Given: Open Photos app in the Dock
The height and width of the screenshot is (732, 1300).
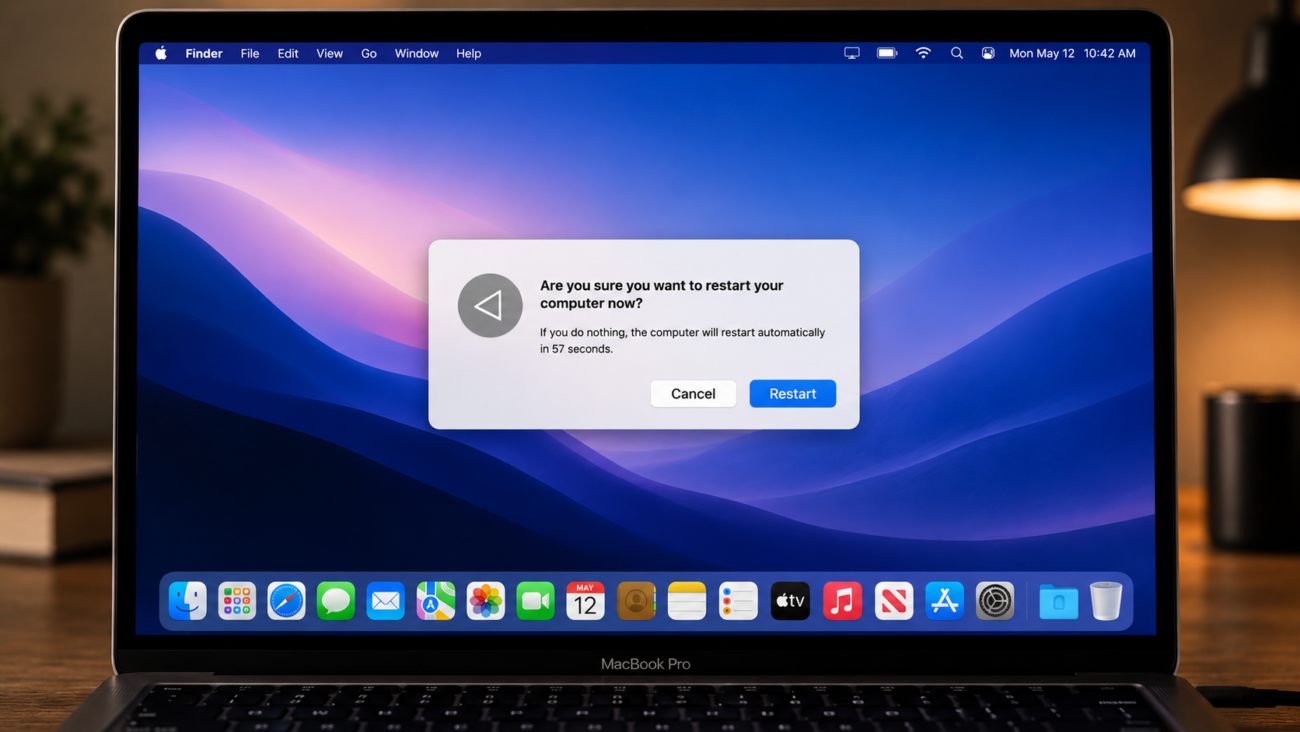Looking at the screenshot, I should point(486,601).
